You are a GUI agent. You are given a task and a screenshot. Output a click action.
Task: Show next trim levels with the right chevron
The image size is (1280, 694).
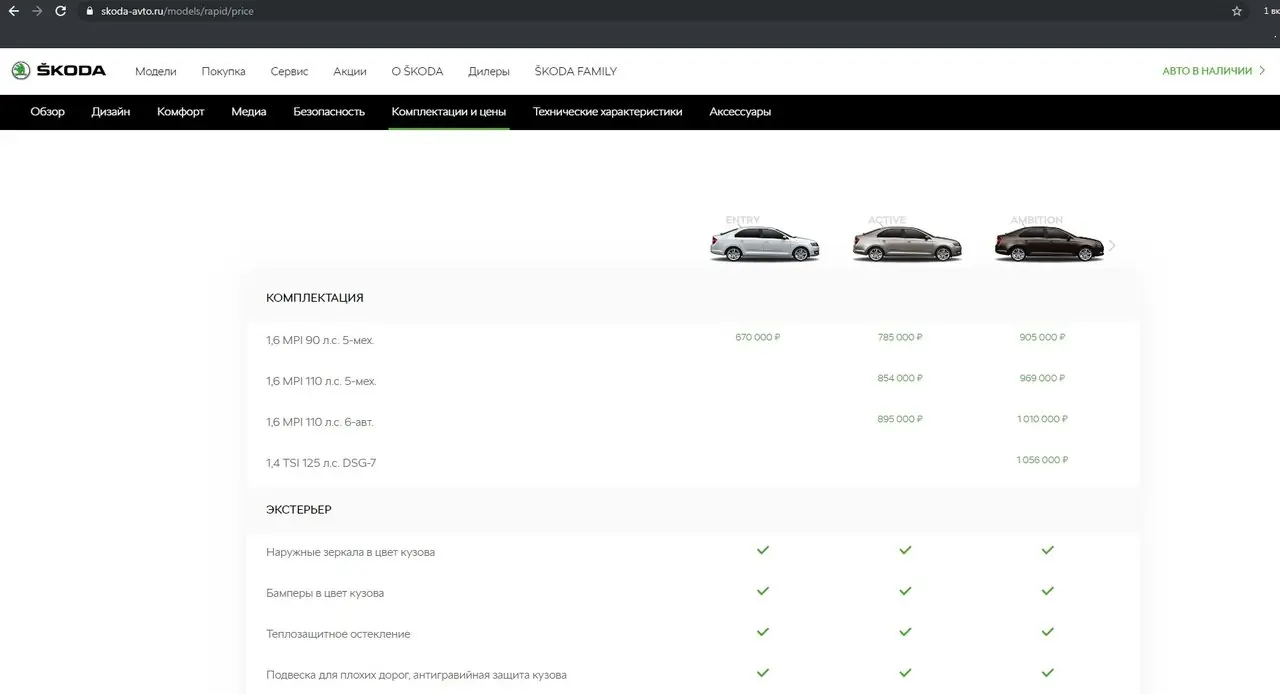[x=1112, y=246]
